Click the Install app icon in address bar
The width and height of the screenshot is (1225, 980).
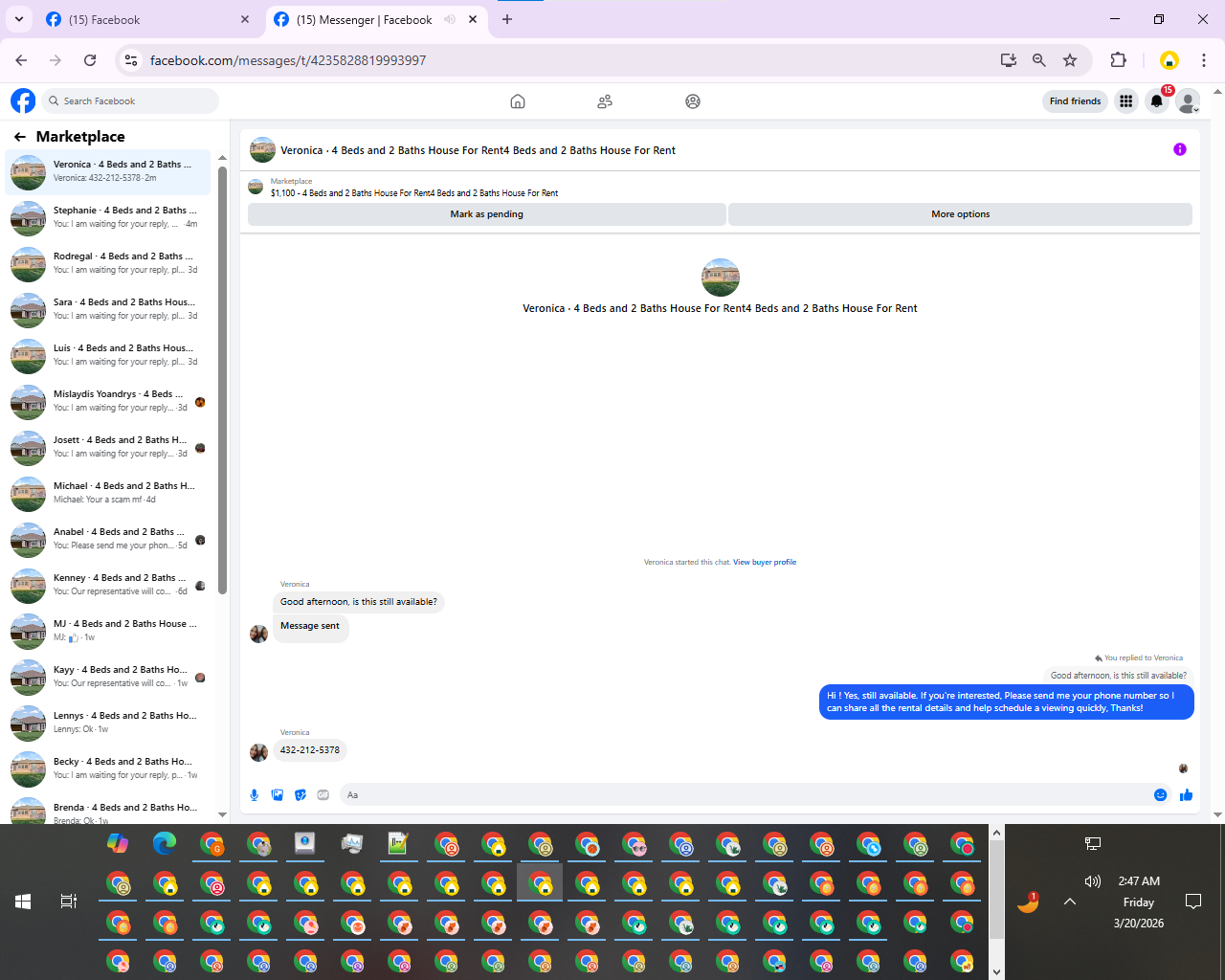(x=1009, y=60)
